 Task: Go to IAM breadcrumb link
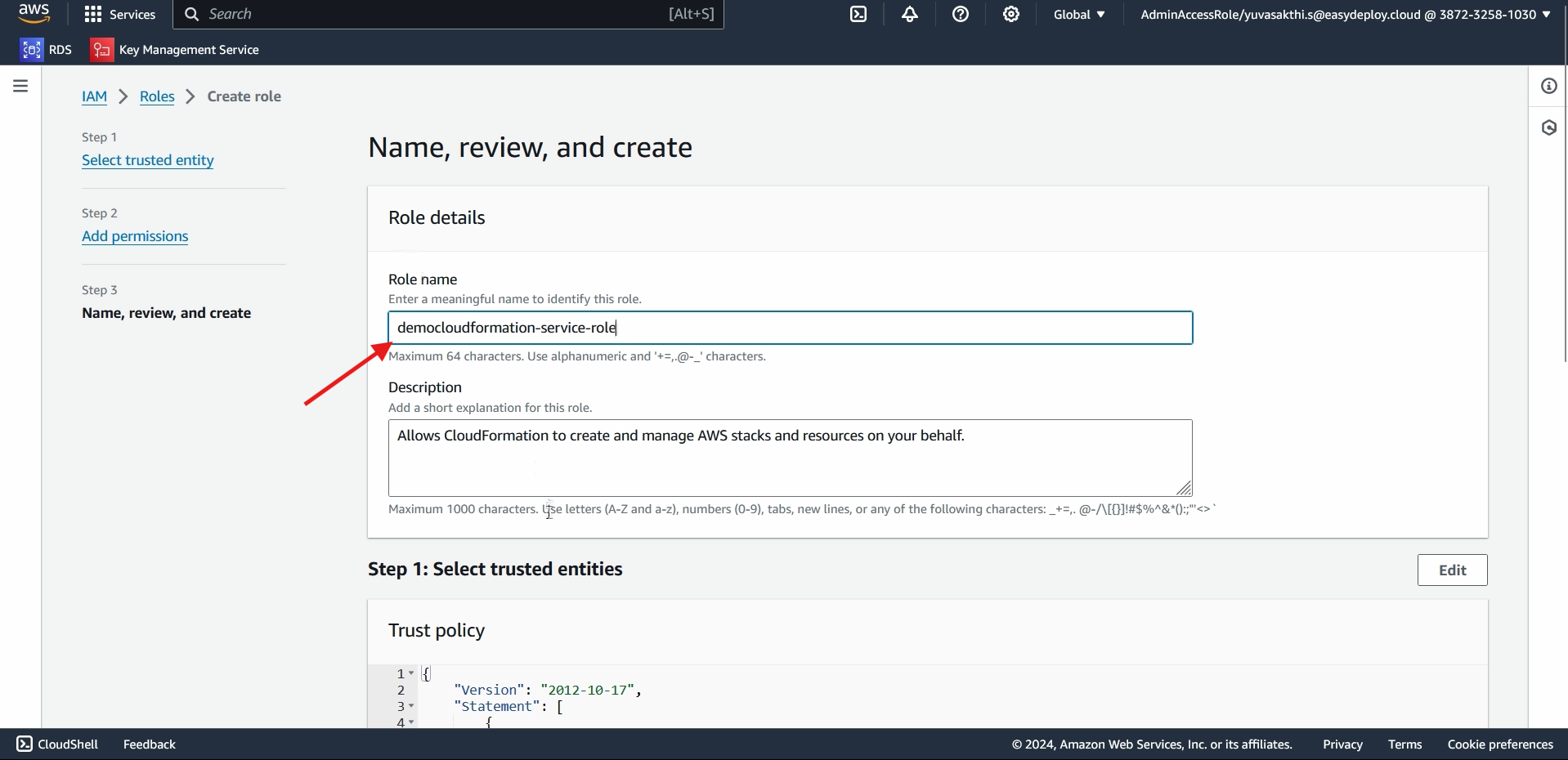(x=94, y=96)
